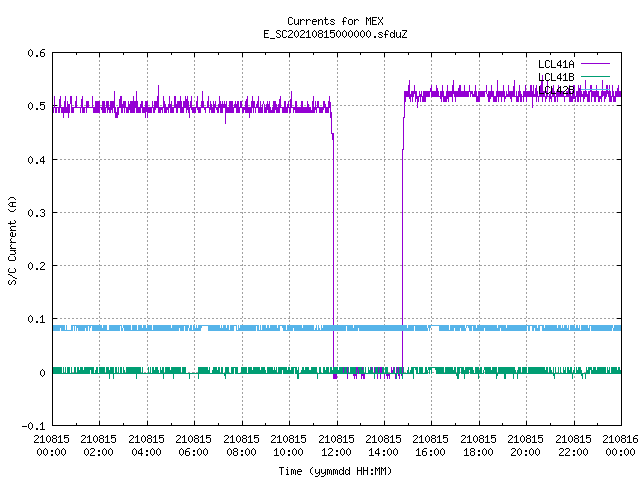Click the y-axis tick value 0.5
This screenshot has height=480, width=640.
coord(36,106)
